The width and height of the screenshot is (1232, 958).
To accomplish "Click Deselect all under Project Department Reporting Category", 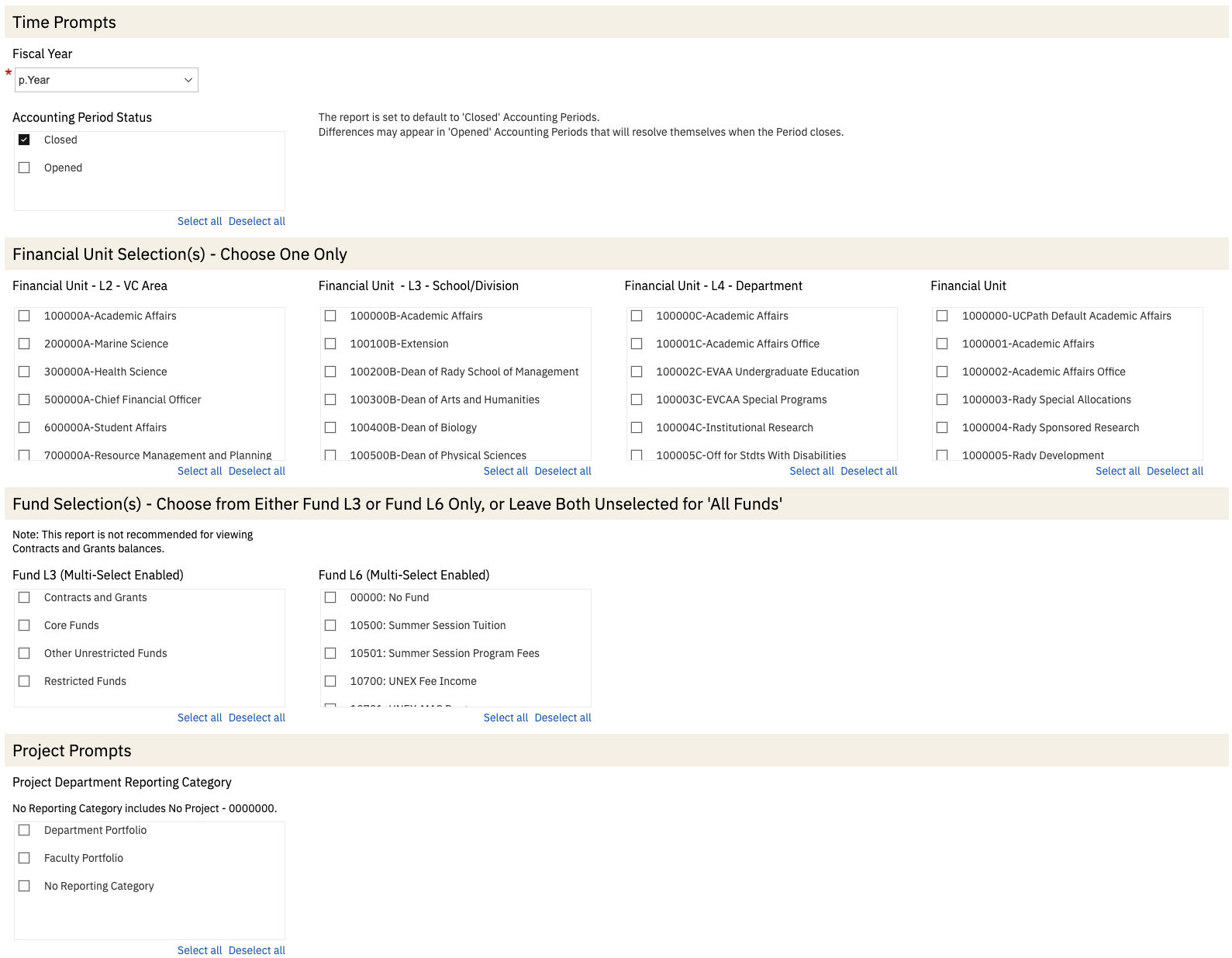I will coord(257,950).
